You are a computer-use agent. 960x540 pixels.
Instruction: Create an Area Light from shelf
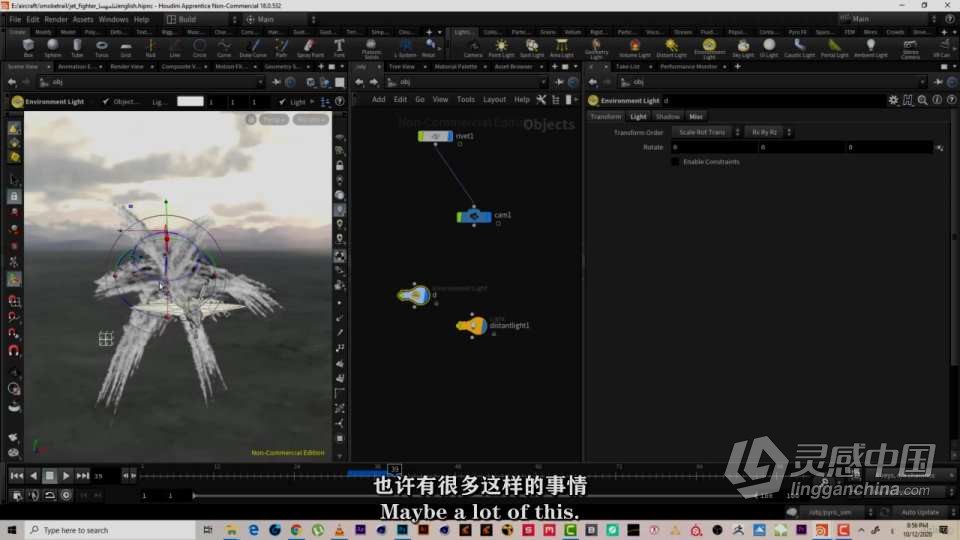561,47
